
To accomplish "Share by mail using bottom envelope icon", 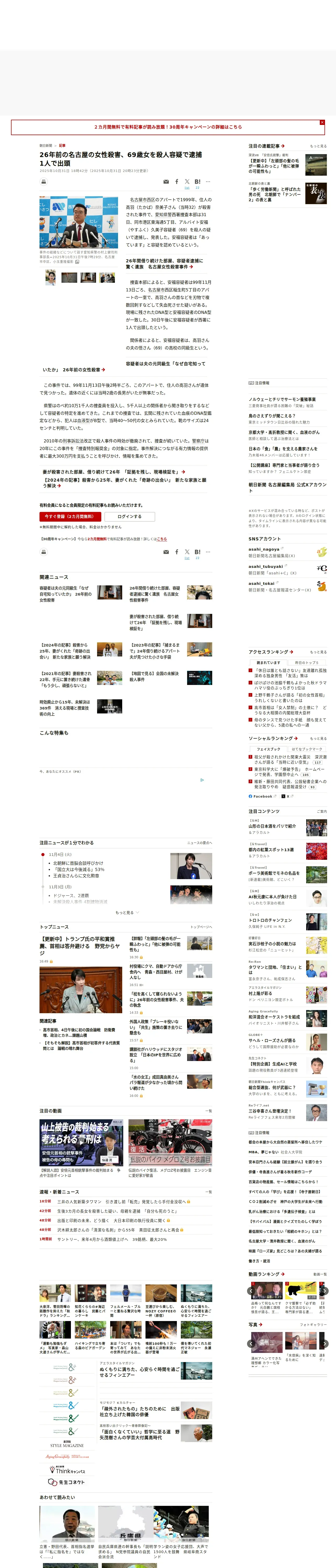I will [x=166, y=552].
